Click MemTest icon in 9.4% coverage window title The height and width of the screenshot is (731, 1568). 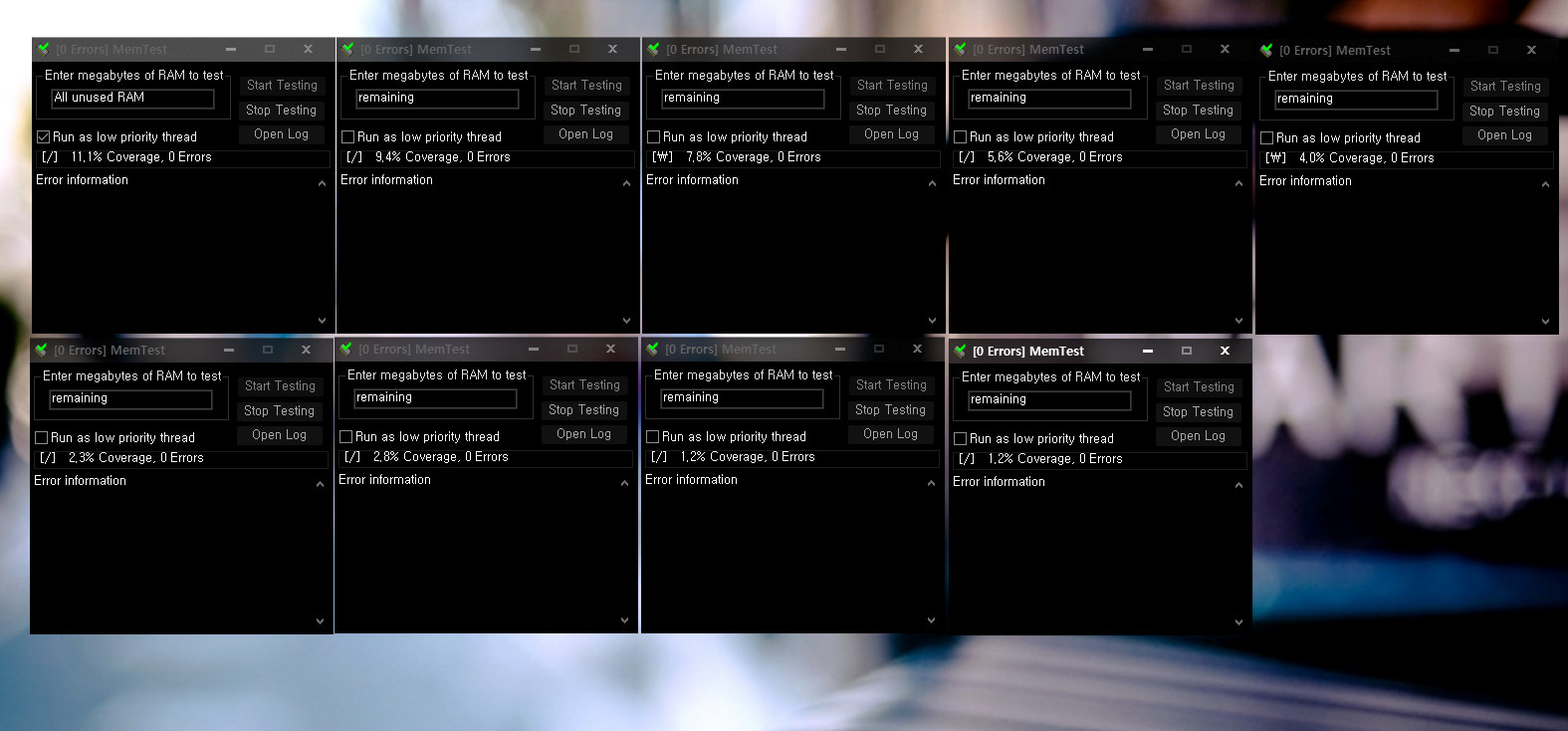347,49
